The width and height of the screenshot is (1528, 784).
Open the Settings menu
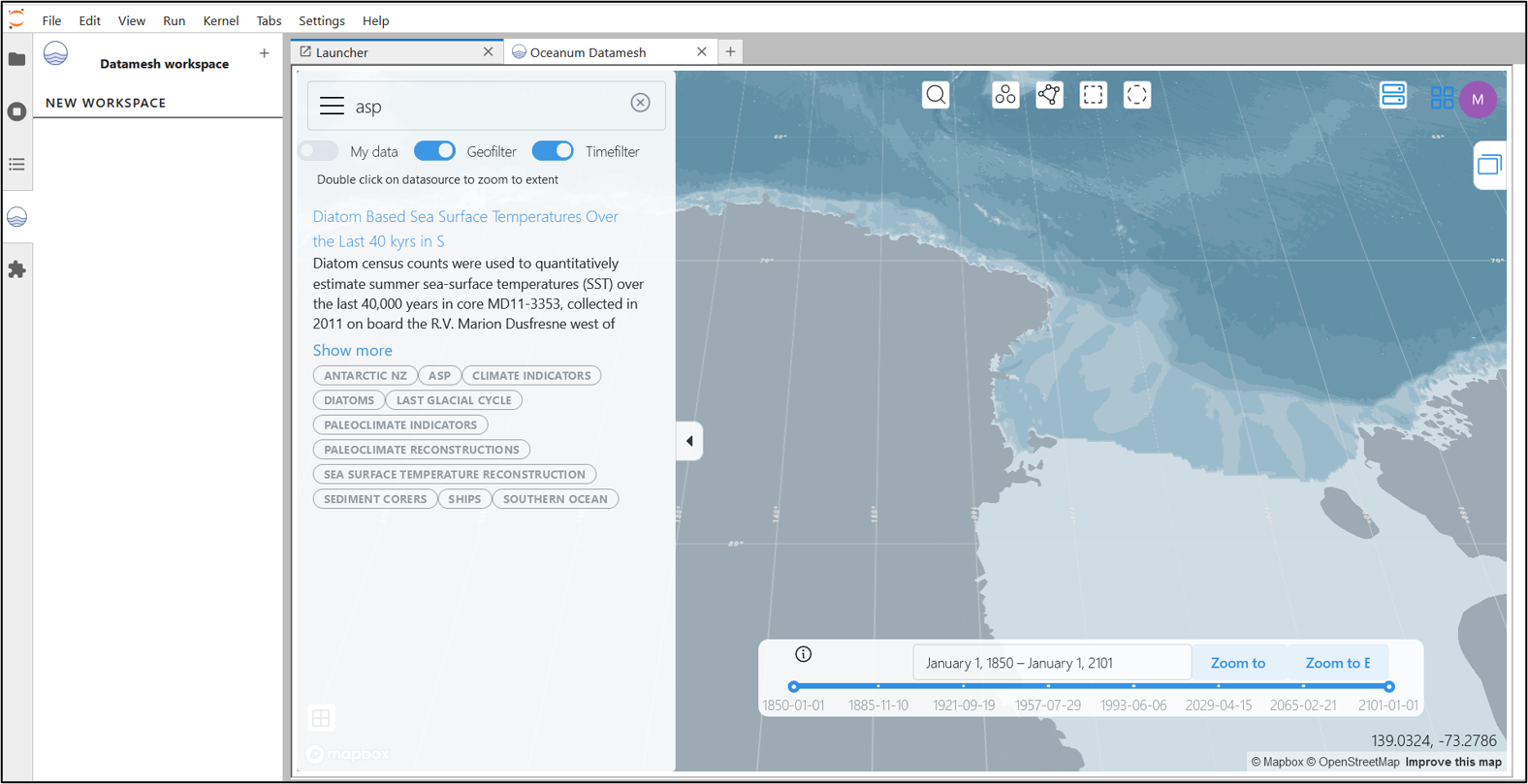[x=322, y=20]
